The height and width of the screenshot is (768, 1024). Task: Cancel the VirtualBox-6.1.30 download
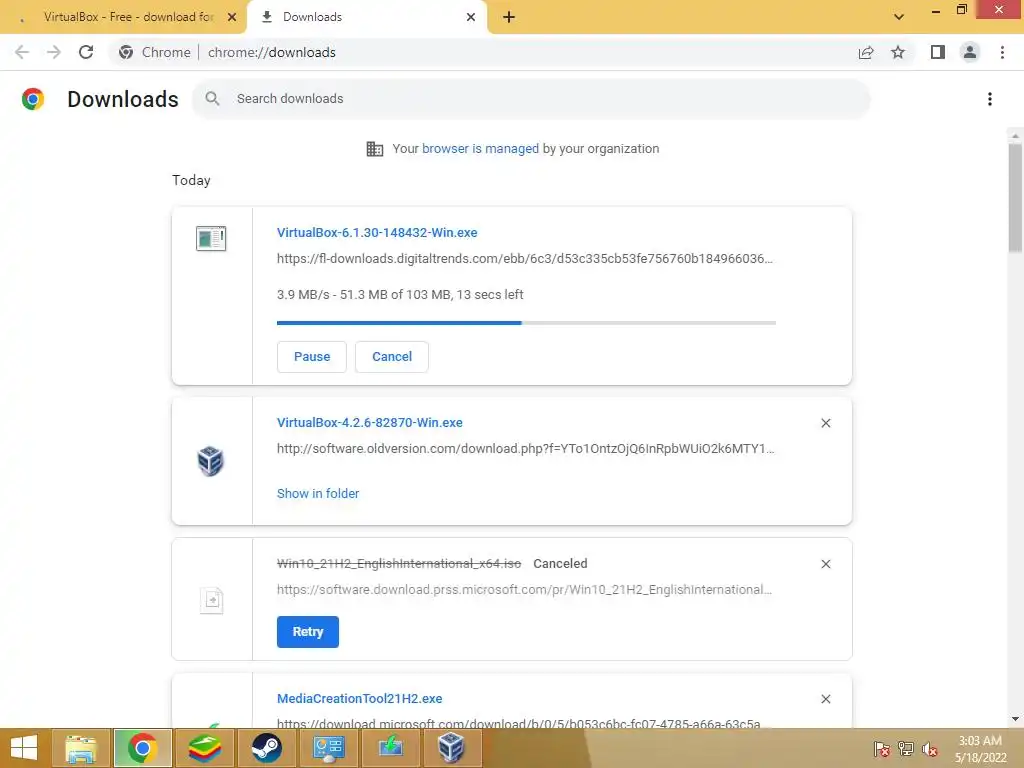tap(392, 357)
